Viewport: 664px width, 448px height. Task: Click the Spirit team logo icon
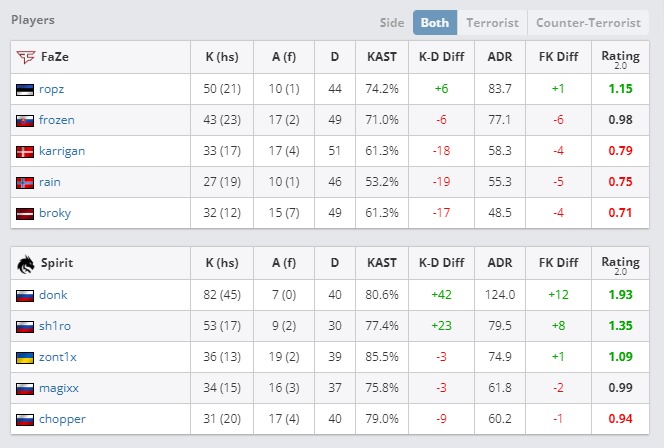pyautogui.click(x=25, y=263)
